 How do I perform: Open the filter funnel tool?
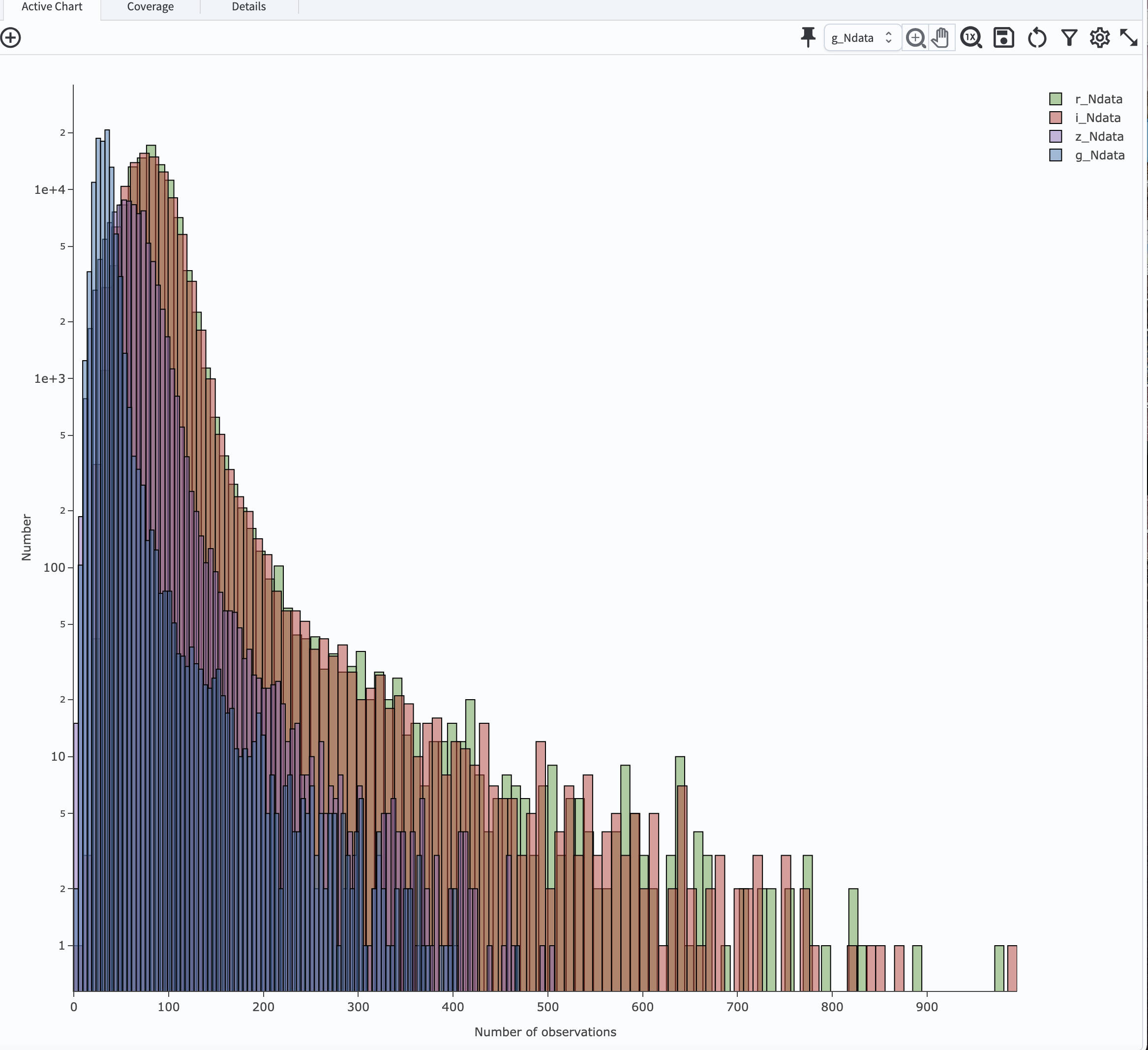coord(1069,37)
